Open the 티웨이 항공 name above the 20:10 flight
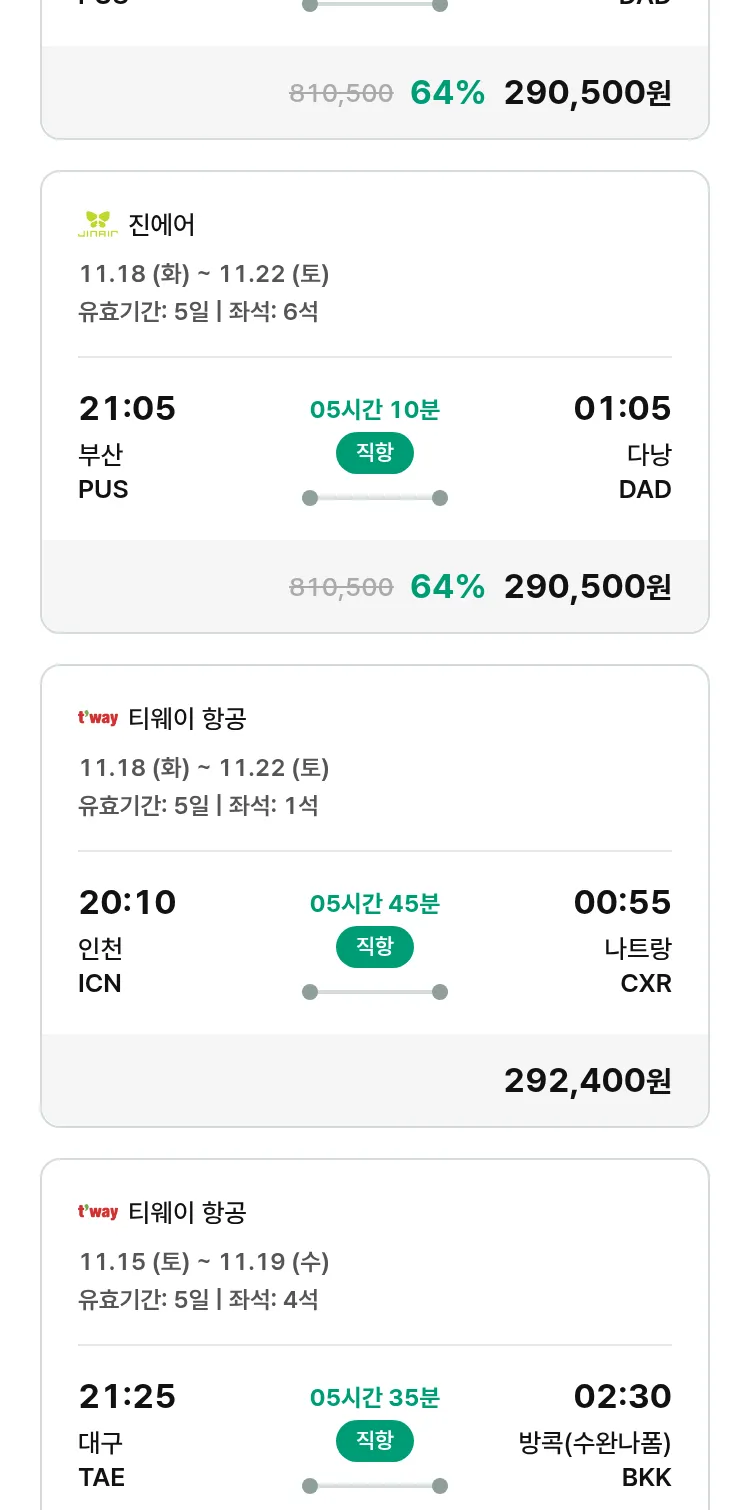Screen dimensions: 750x1510 coord(187,719)
